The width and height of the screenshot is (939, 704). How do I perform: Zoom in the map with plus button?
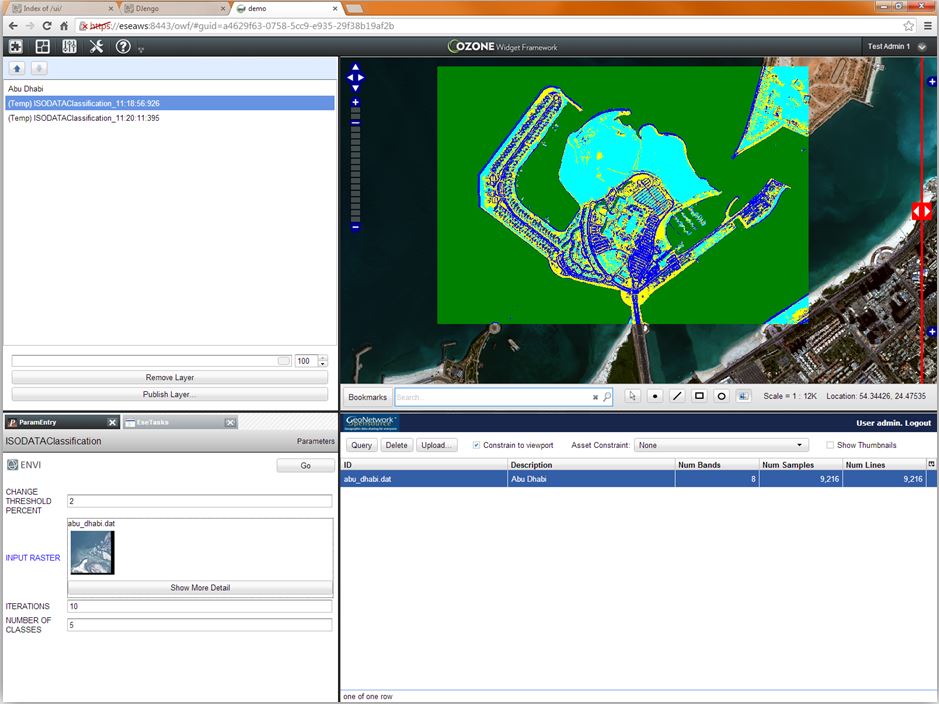(355, 102)
